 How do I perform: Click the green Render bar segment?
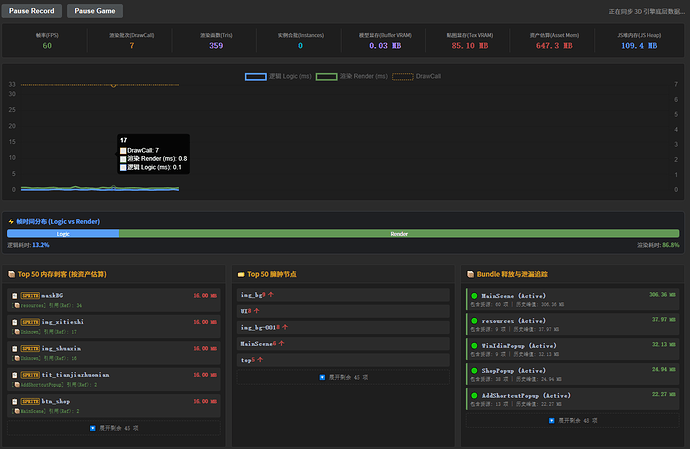[399, 234]
